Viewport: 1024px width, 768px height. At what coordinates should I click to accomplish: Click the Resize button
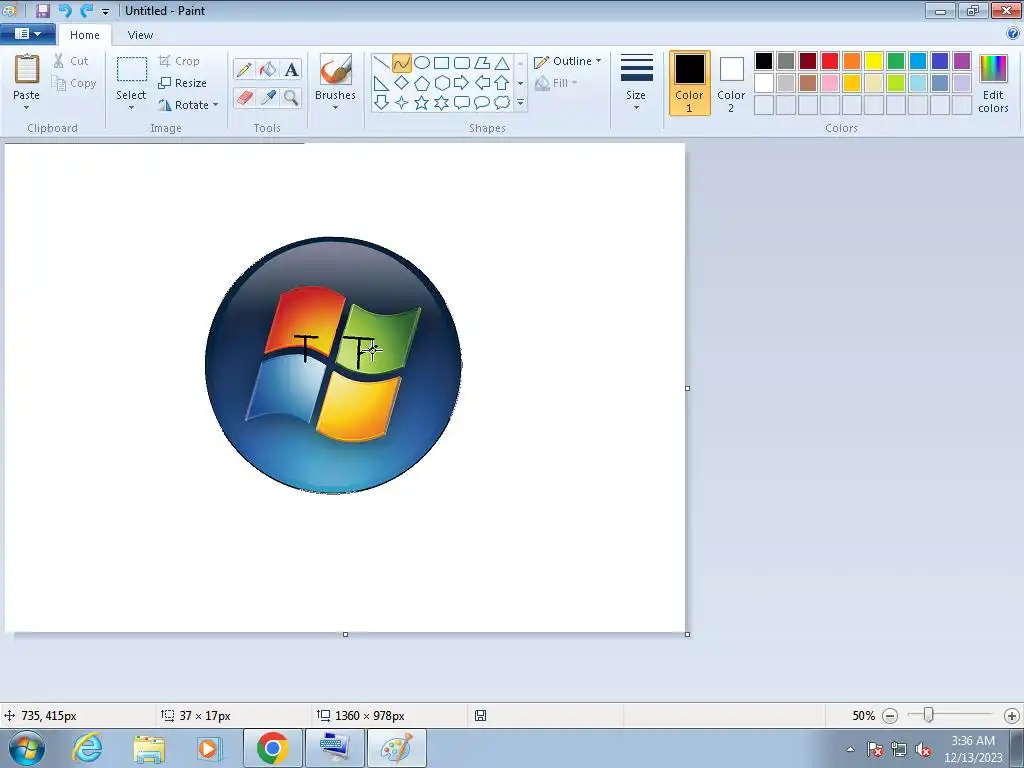tap(182, 83)
